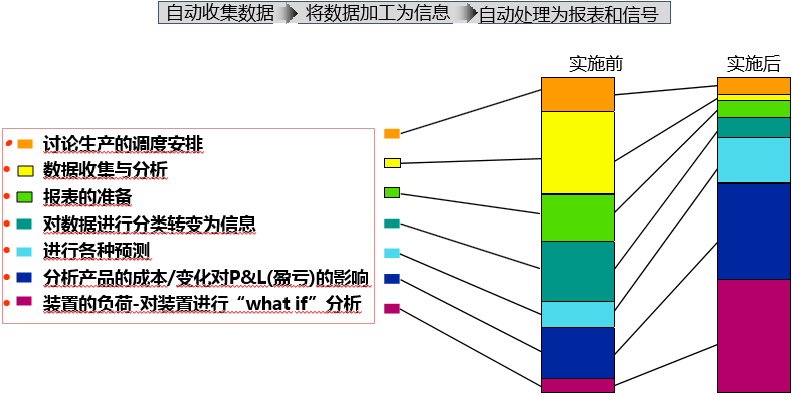The width and height of the screenshot is (792, 397).
Task: Click cyan segment of 实施后 bar
Action: pyautogui.click(x=754, y=161)
